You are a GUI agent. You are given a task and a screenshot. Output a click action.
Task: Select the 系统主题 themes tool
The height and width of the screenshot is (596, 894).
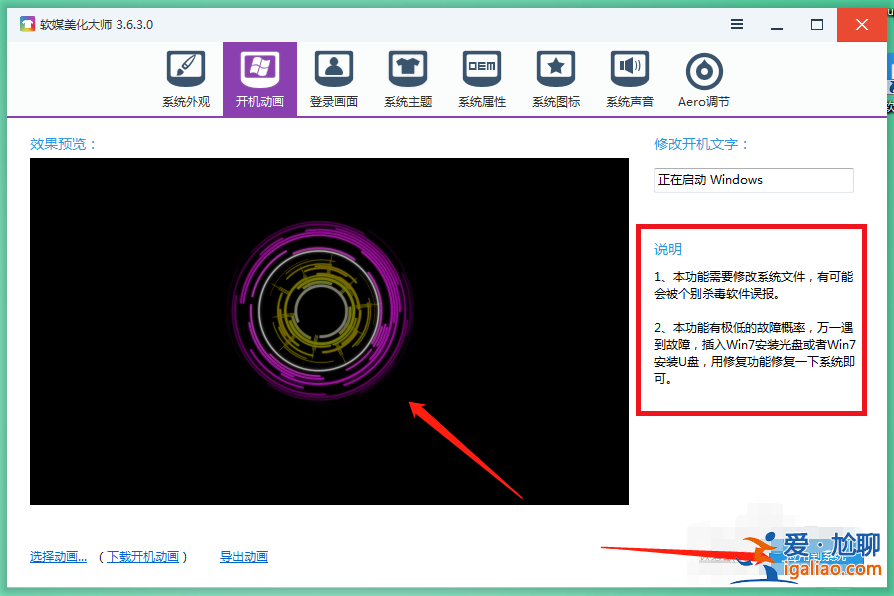(x=407, y=78)
